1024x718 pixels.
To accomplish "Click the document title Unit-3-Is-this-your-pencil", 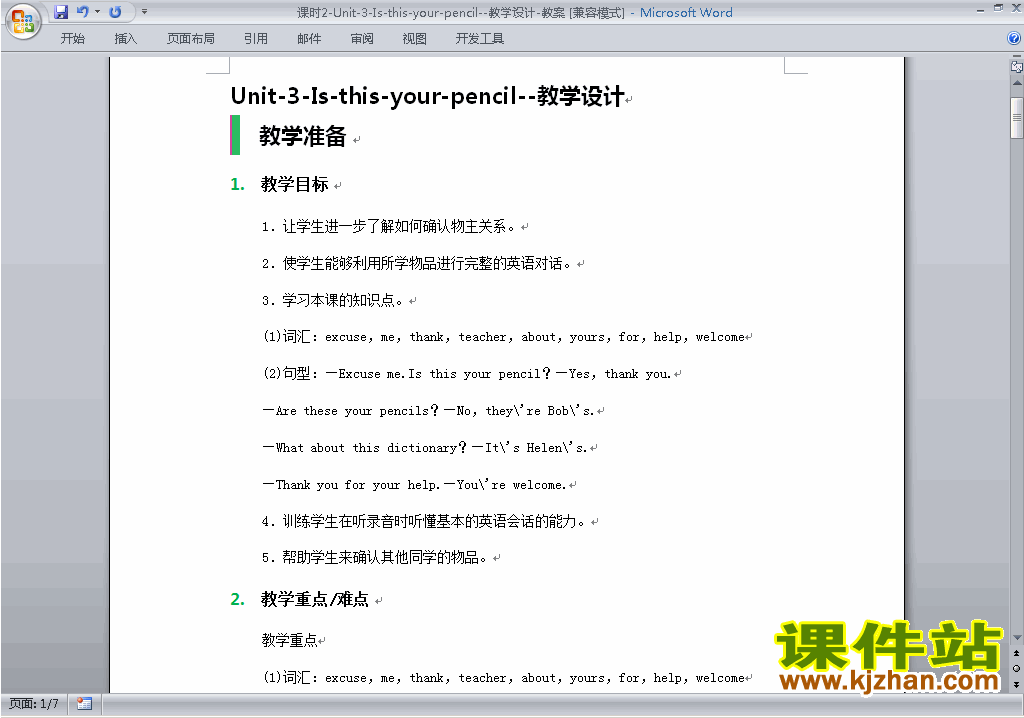I will (428, 96).
